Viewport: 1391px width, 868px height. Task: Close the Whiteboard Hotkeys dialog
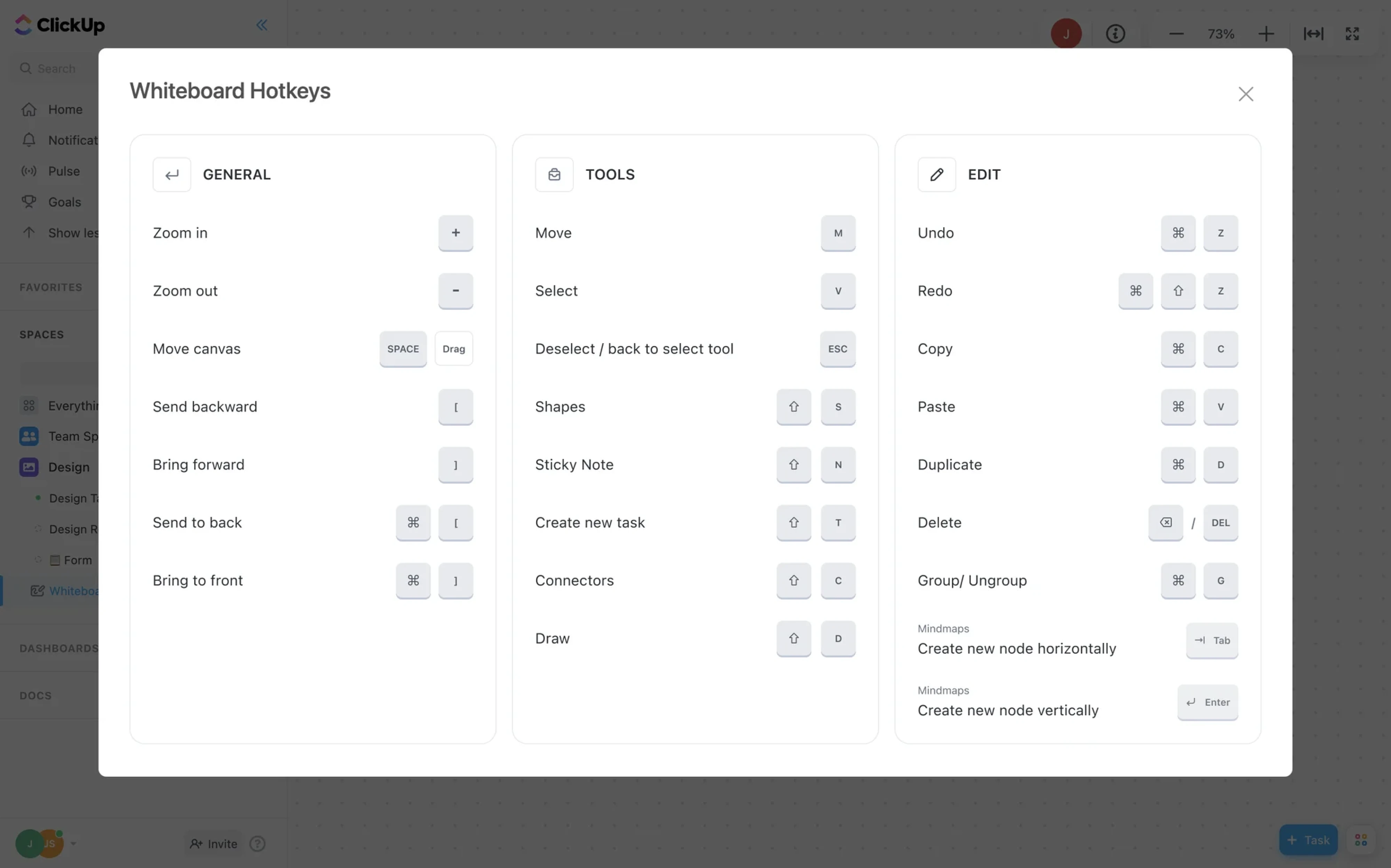1245,94
